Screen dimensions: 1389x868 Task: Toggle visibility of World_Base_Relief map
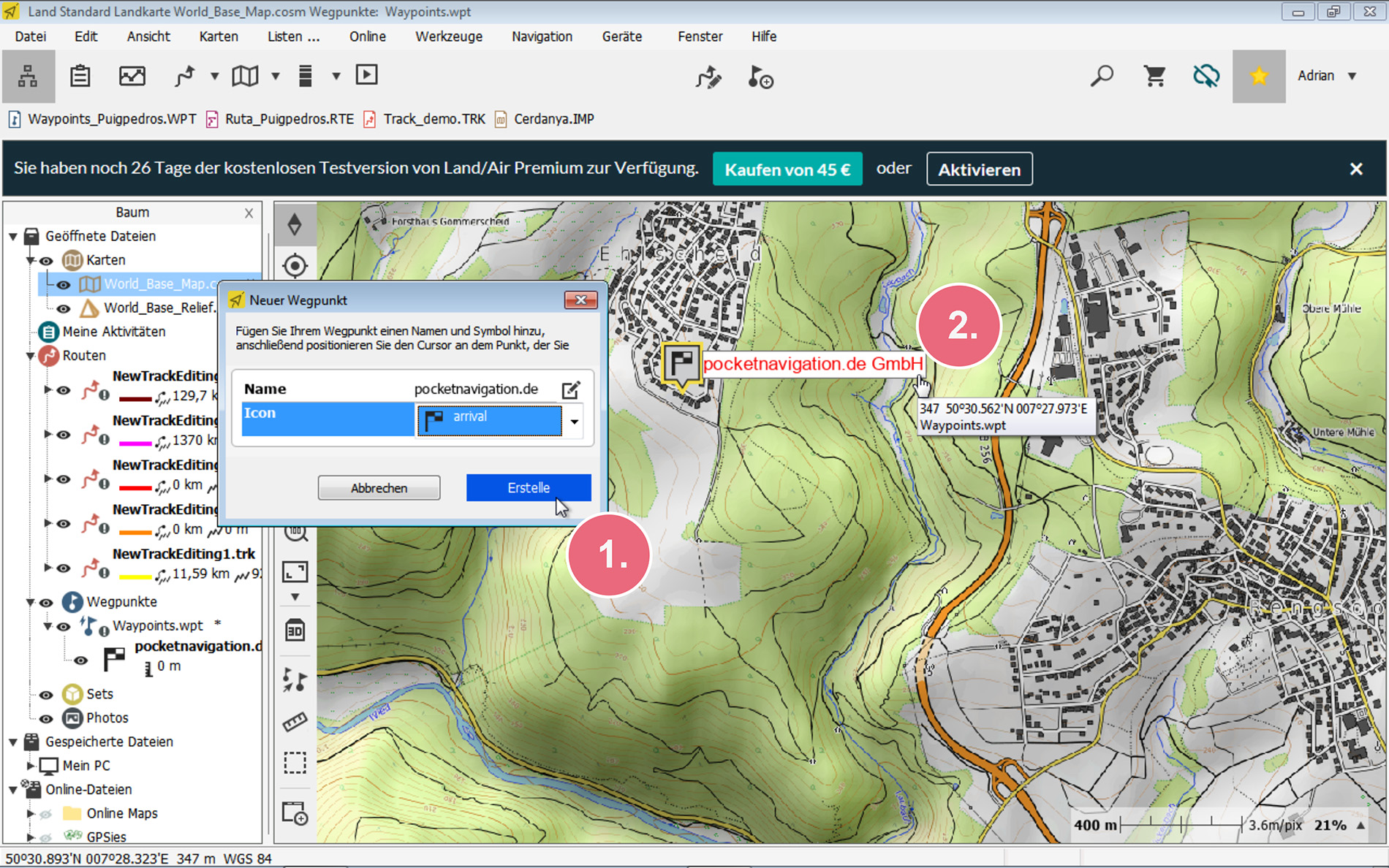tap(64, 308)
